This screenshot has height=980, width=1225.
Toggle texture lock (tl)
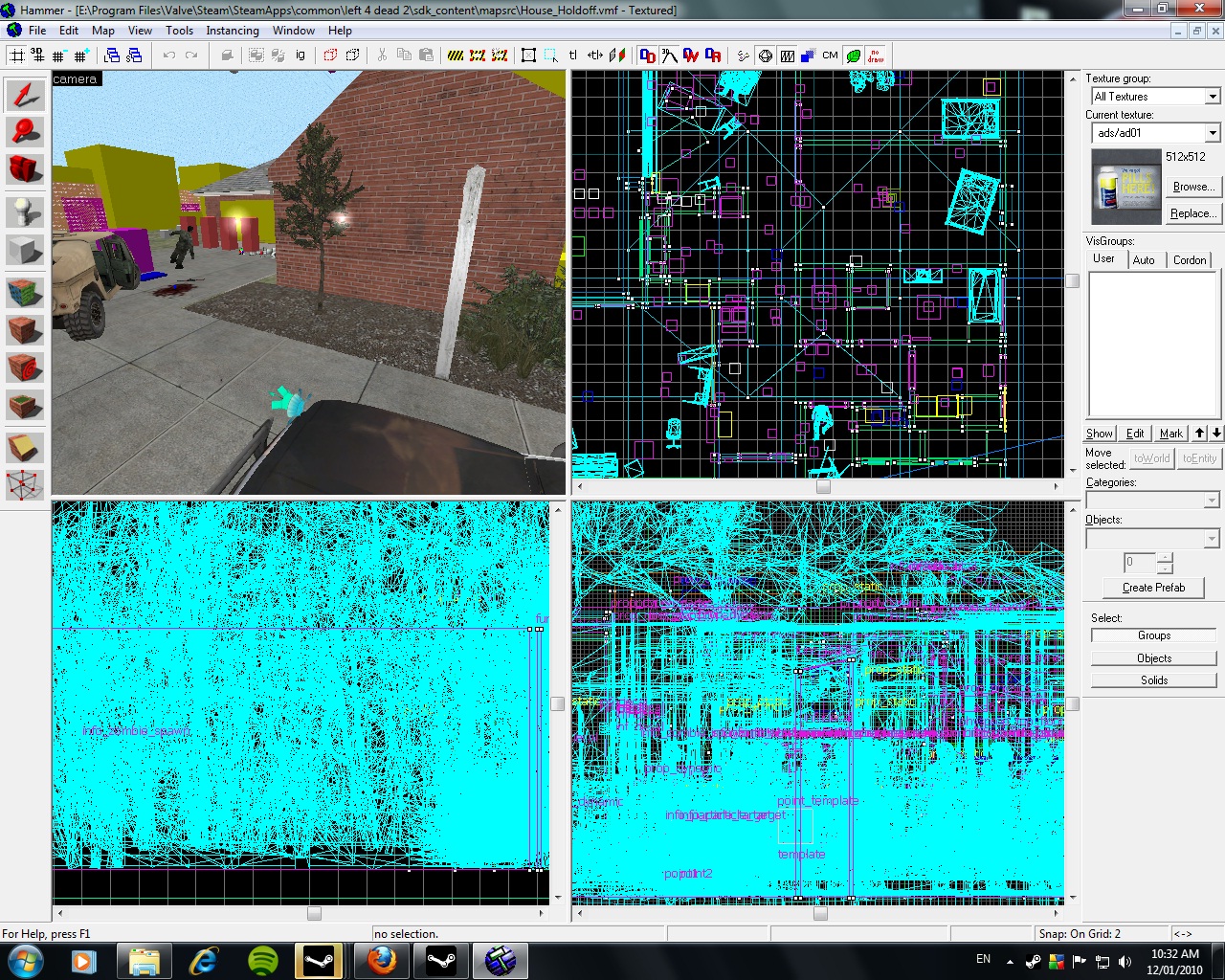(x=573, y=56)
